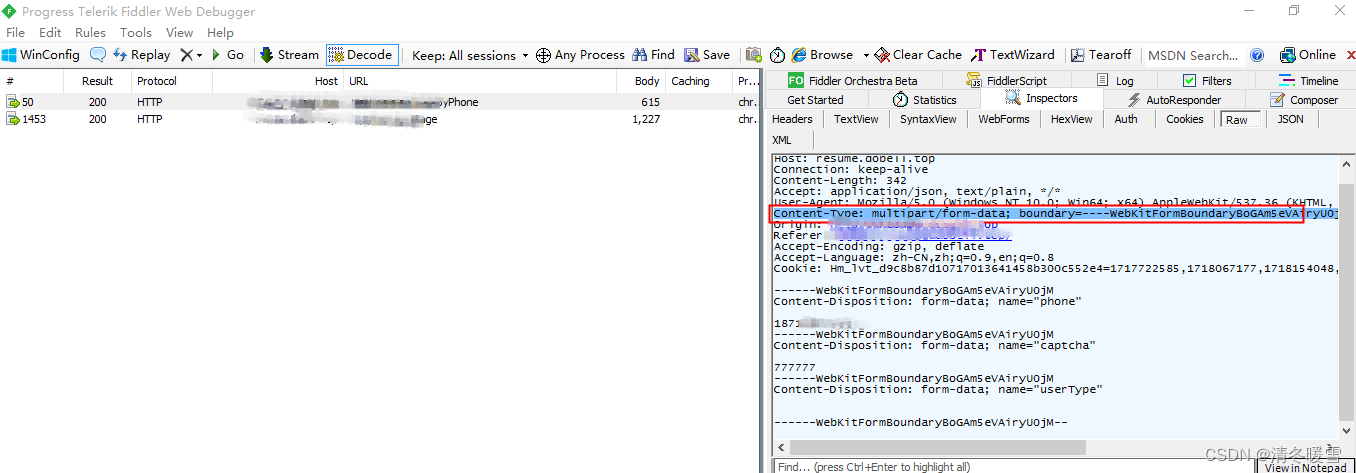Click the blue help question icon
Screen dimensions: 1356x473
(1258, 55)
